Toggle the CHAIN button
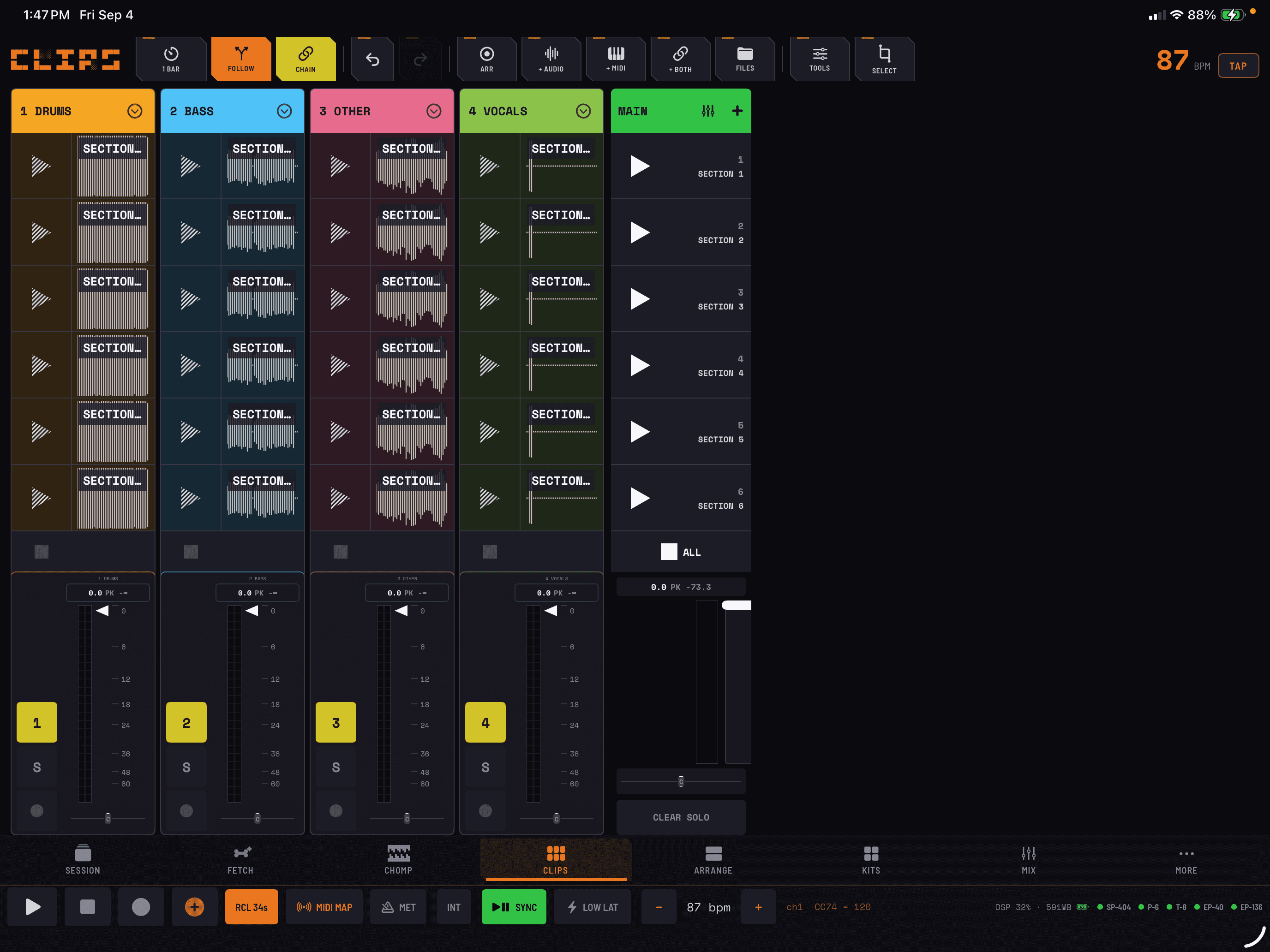 [306, 59]
